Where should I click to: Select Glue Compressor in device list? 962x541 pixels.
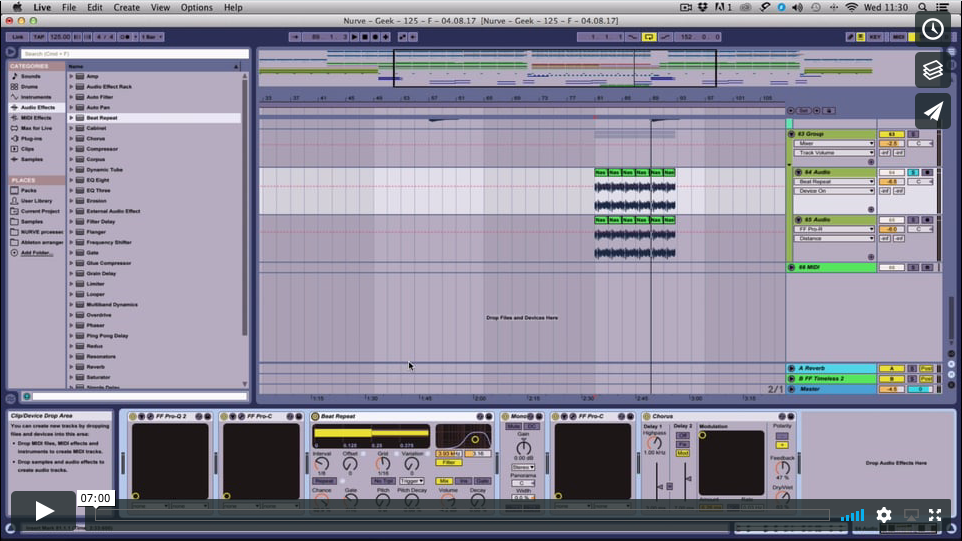coord(109,263)
